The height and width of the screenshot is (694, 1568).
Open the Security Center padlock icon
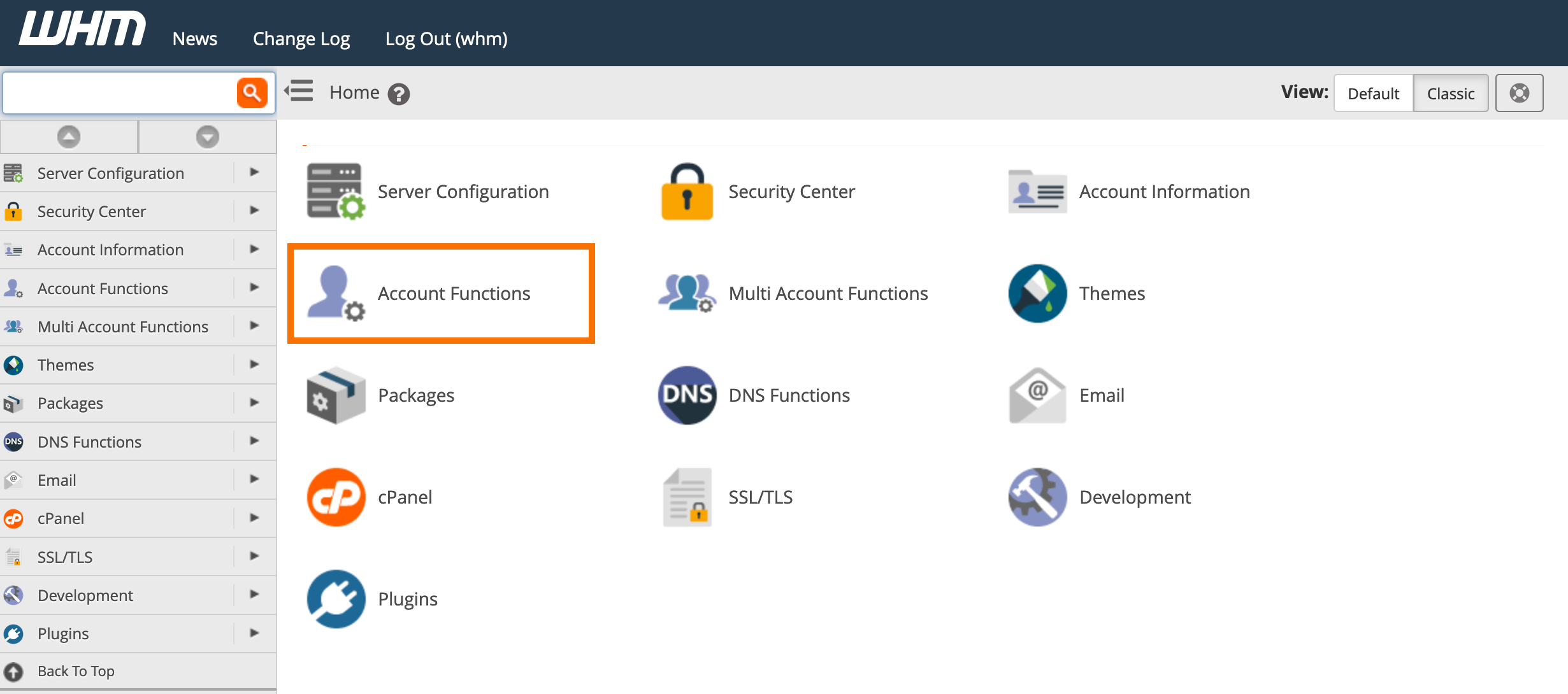click(687, 191)
